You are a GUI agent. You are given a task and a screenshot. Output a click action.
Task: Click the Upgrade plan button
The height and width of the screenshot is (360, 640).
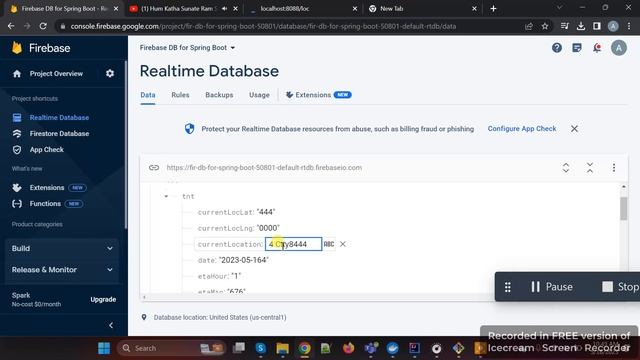coord(103,299)
